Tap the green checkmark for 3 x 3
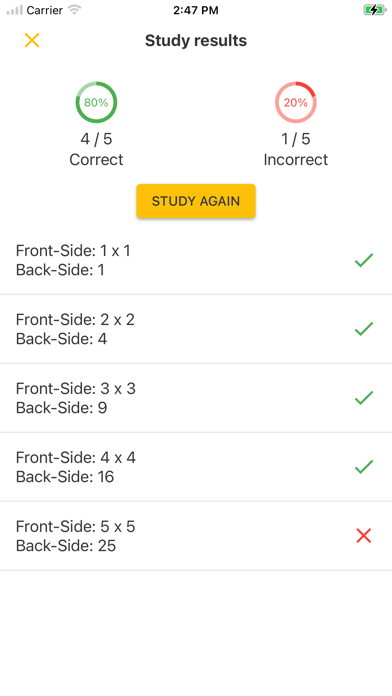The width and height of the screenshot is (392, 696). (x=364, y=398)
